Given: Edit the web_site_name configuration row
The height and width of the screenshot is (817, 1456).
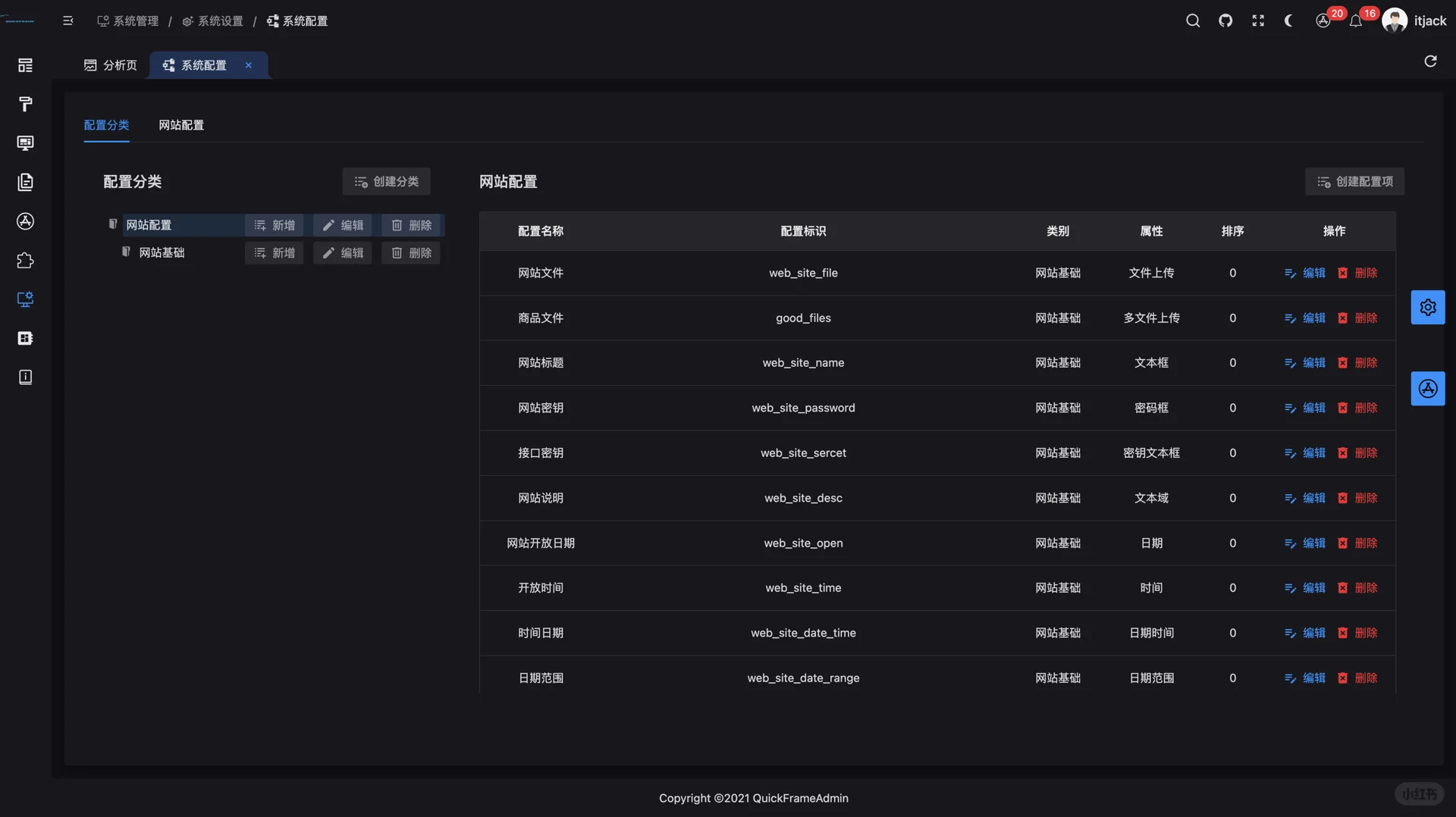Looking at the screenshot, I should coord(1305,362).
